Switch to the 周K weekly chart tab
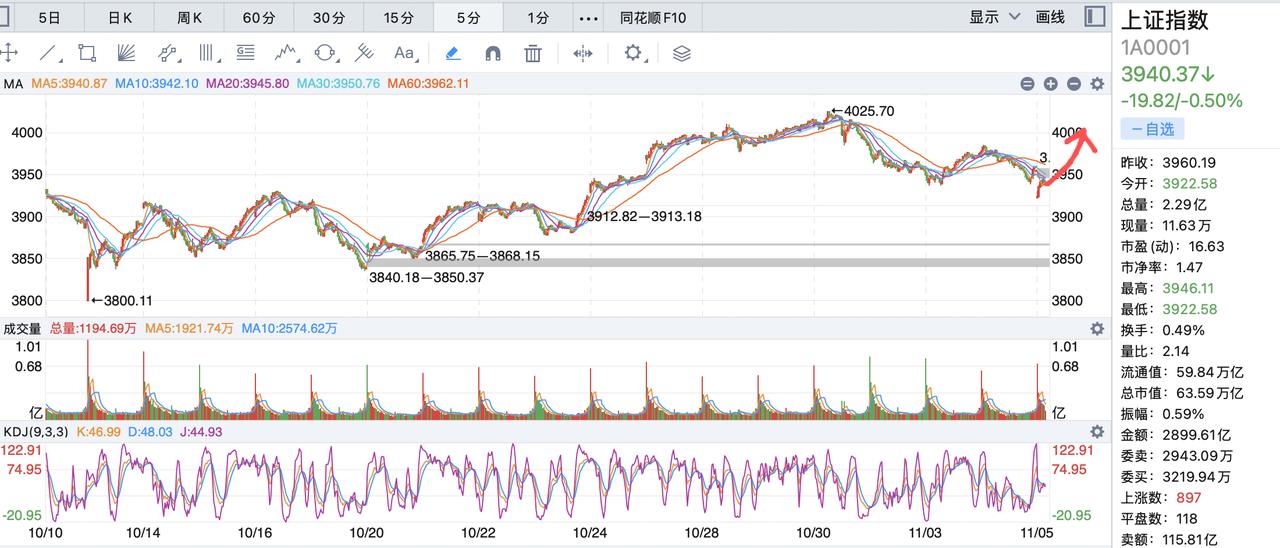 pos(189,18)
